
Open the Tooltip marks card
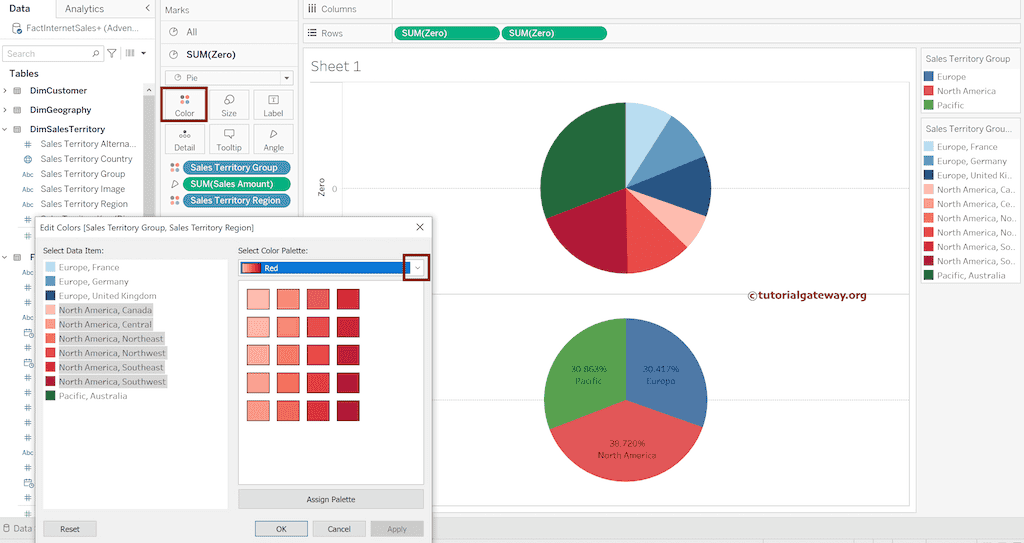pyautogui.click(x=229, y=139)
